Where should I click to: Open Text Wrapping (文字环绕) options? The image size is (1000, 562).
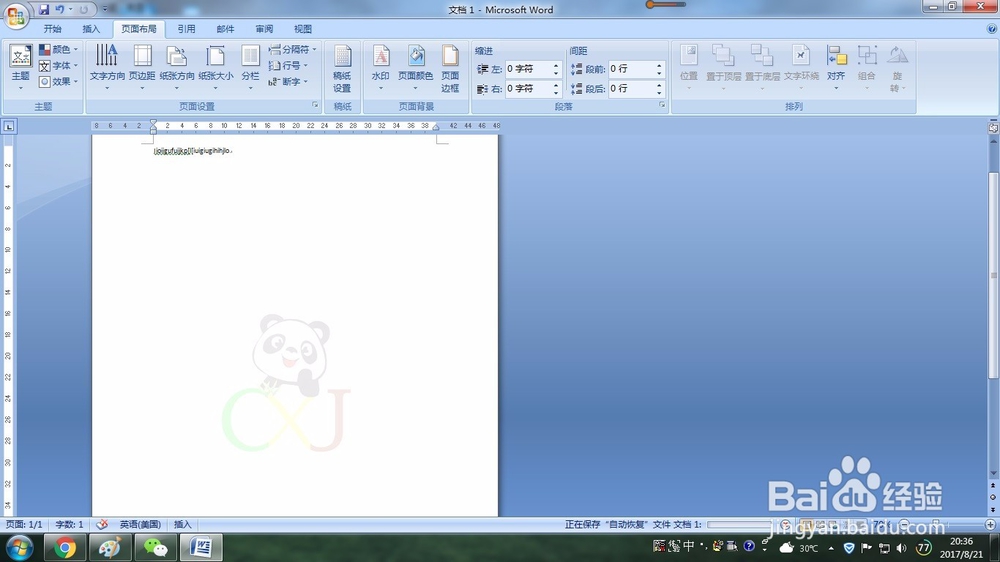click(x=801, y=66)
